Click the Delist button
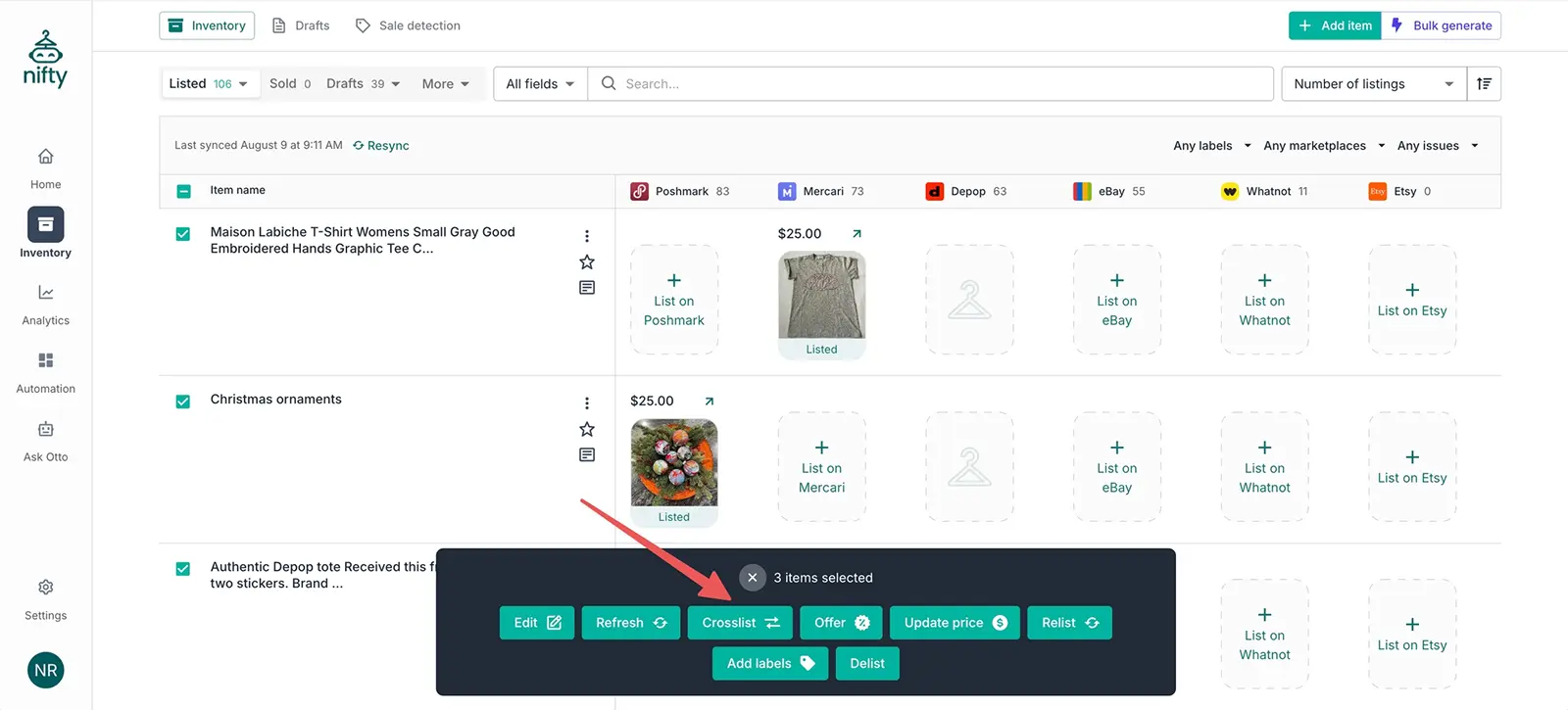Image resolution: width=1568 pixels, height=710 pixels. [867, 664]
